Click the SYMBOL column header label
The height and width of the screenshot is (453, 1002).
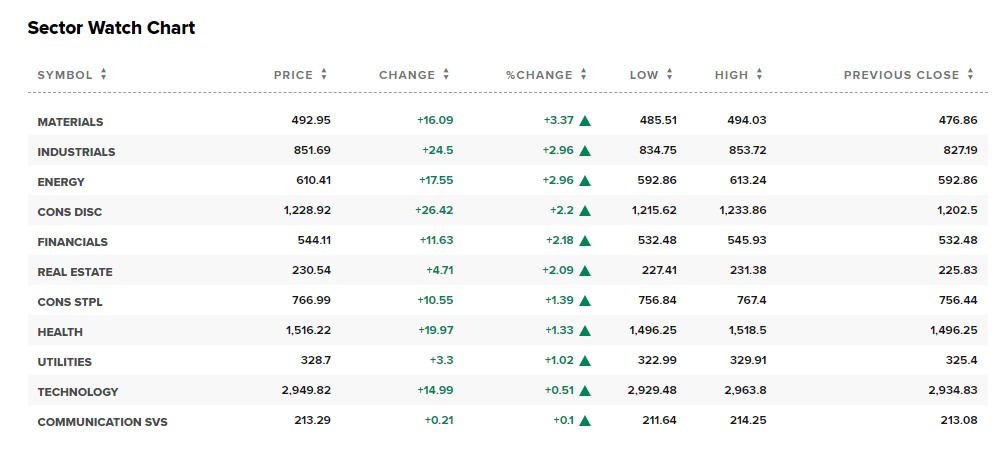coord(65,75)
